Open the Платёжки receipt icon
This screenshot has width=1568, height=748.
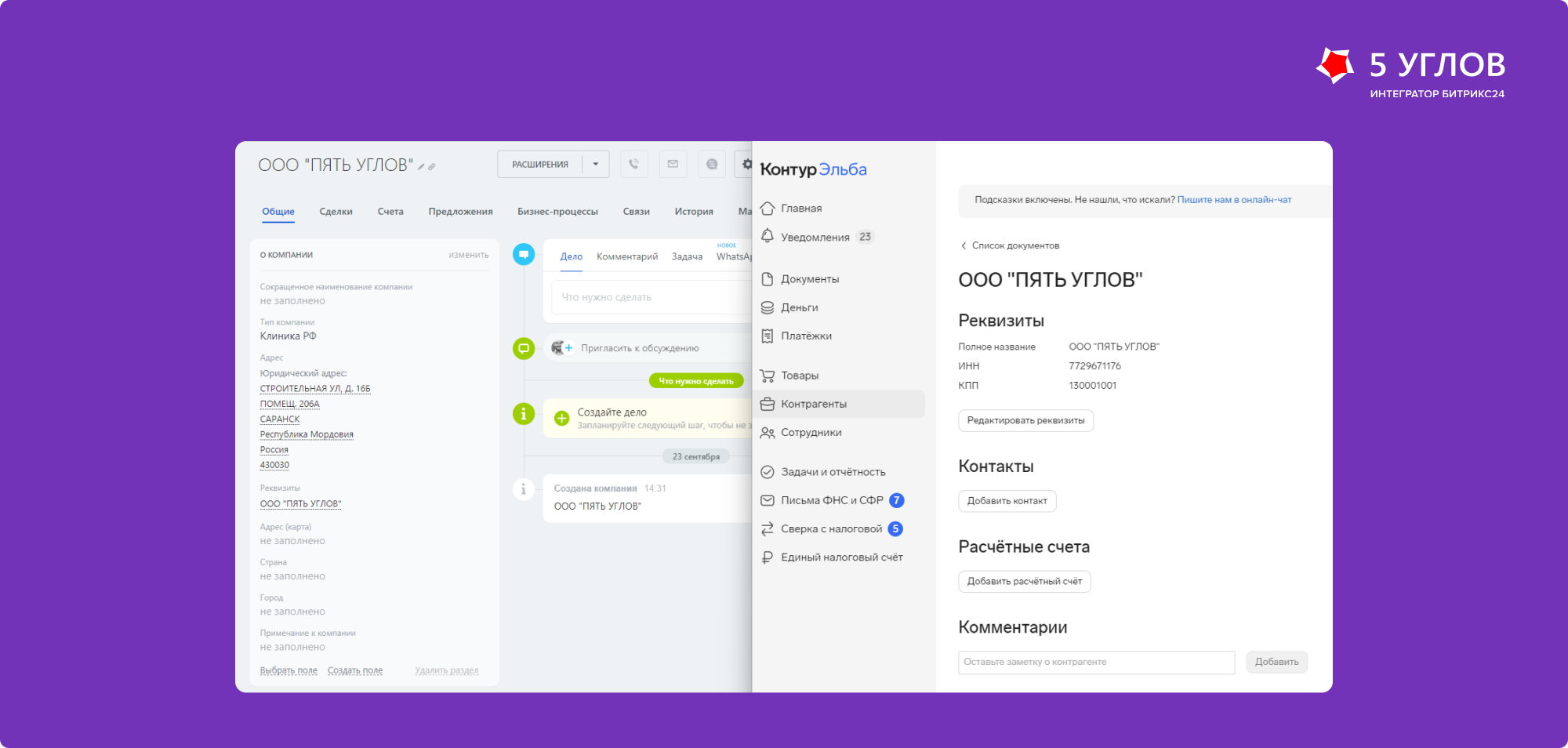(768, 336)
